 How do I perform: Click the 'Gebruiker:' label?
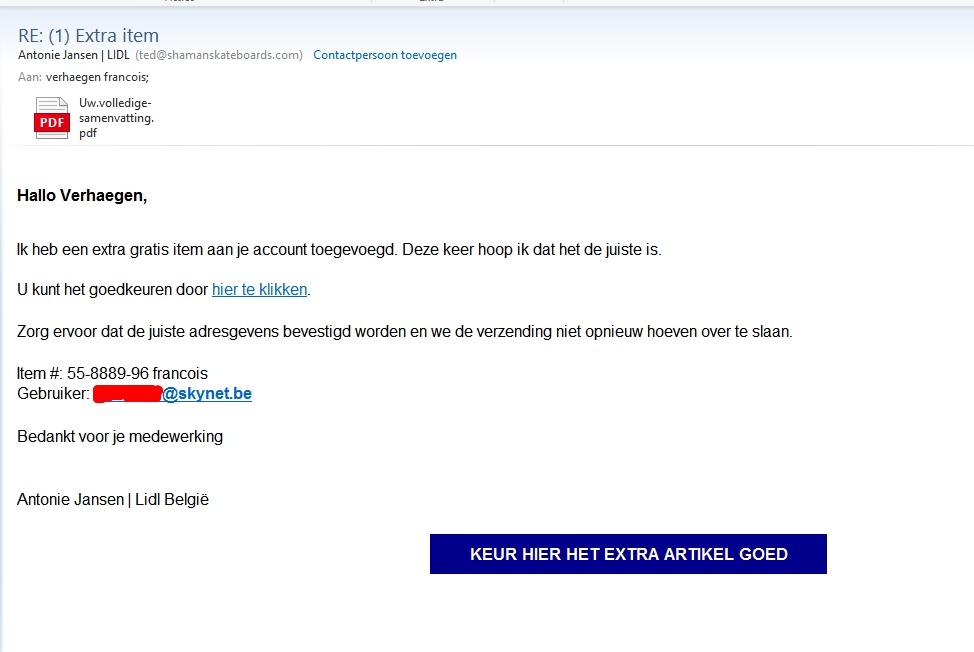53,394
